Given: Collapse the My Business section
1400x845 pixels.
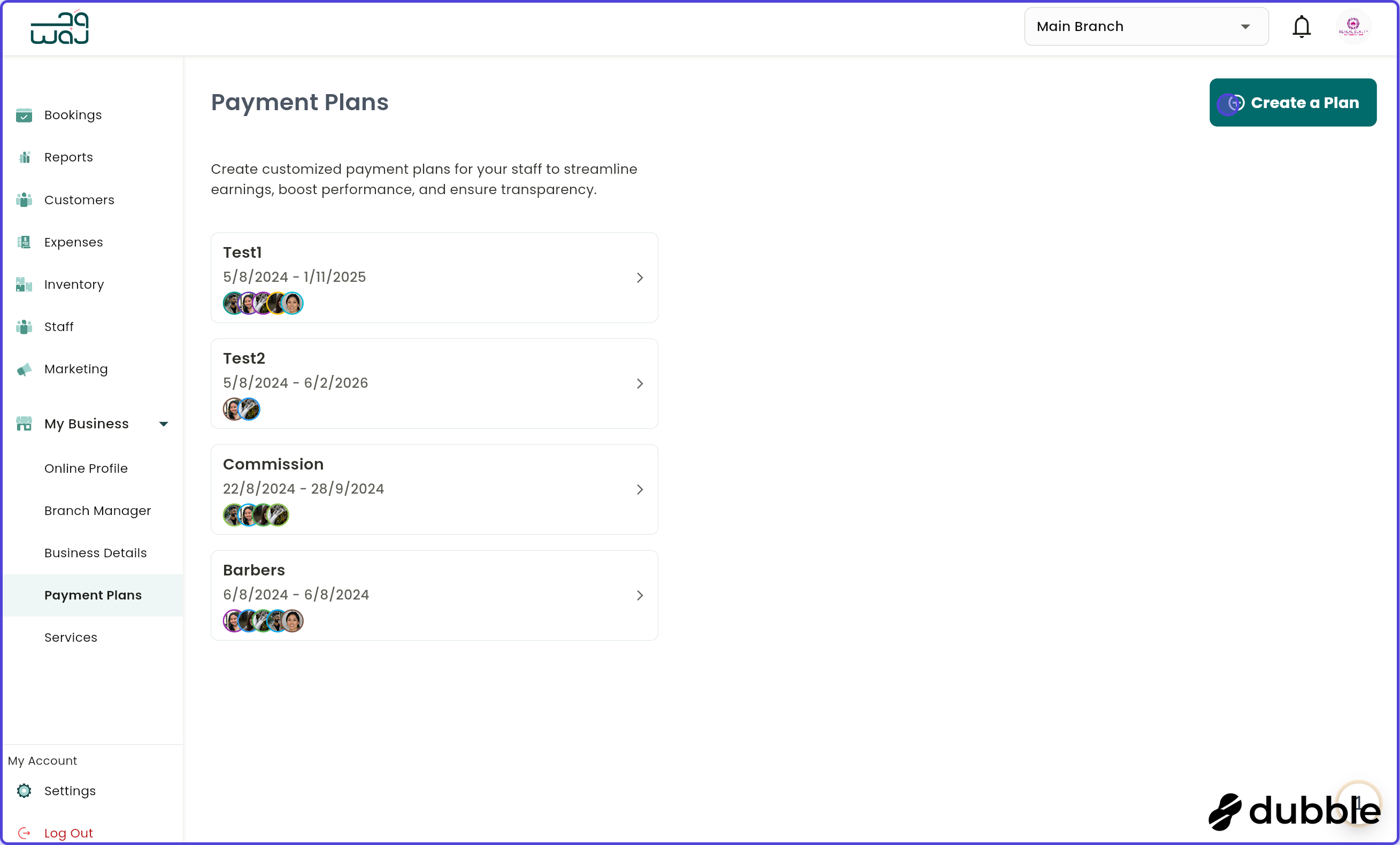Looking at the screenshot, I should pos(164,424).
